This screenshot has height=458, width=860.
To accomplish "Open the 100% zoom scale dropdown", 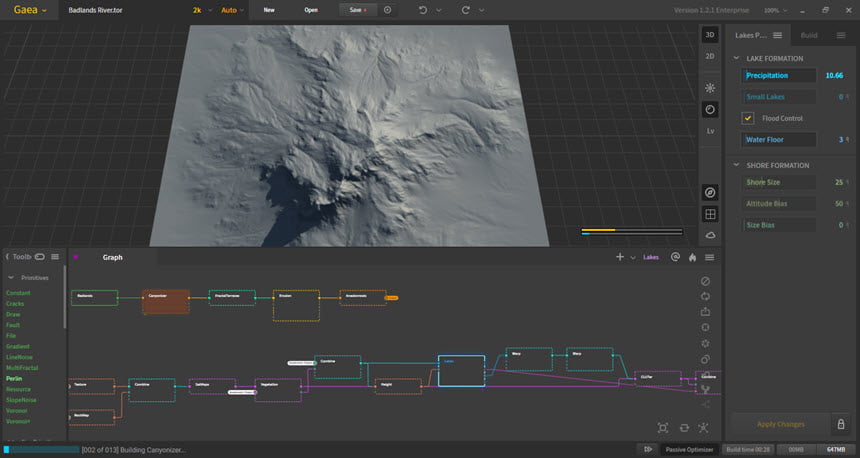I will click(776, 10).
